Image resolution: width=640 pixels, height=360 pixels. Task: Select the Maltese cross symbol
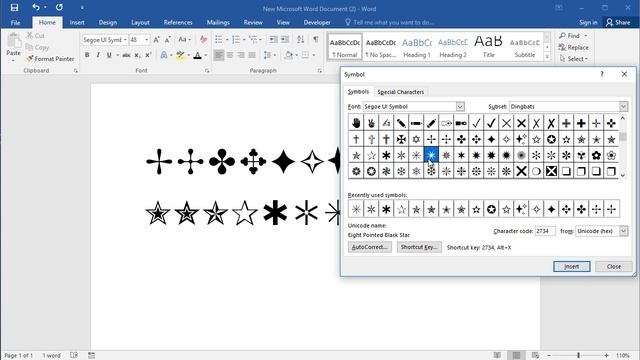pos(401,139)
